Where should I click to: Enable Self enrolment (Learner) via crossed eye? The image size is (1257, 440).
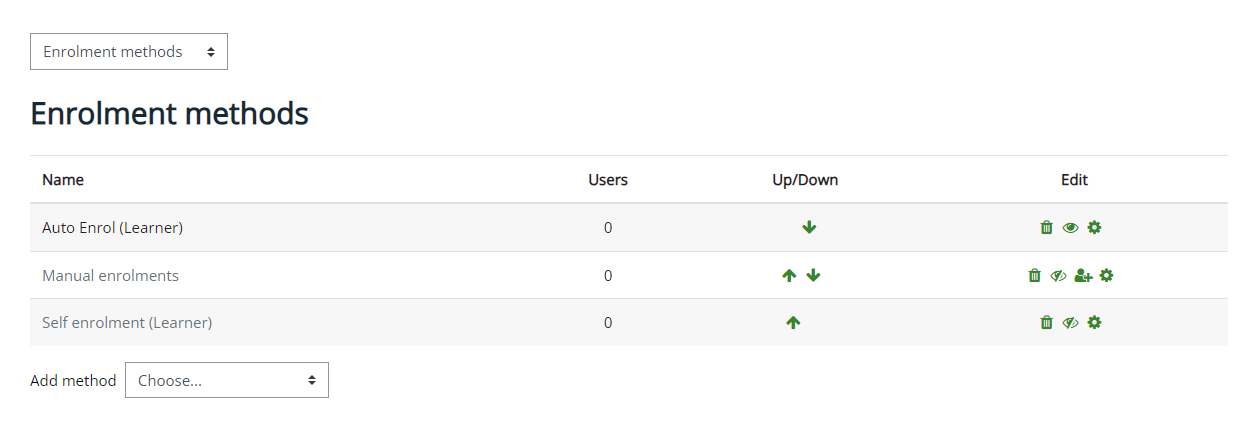(1070, 322)
